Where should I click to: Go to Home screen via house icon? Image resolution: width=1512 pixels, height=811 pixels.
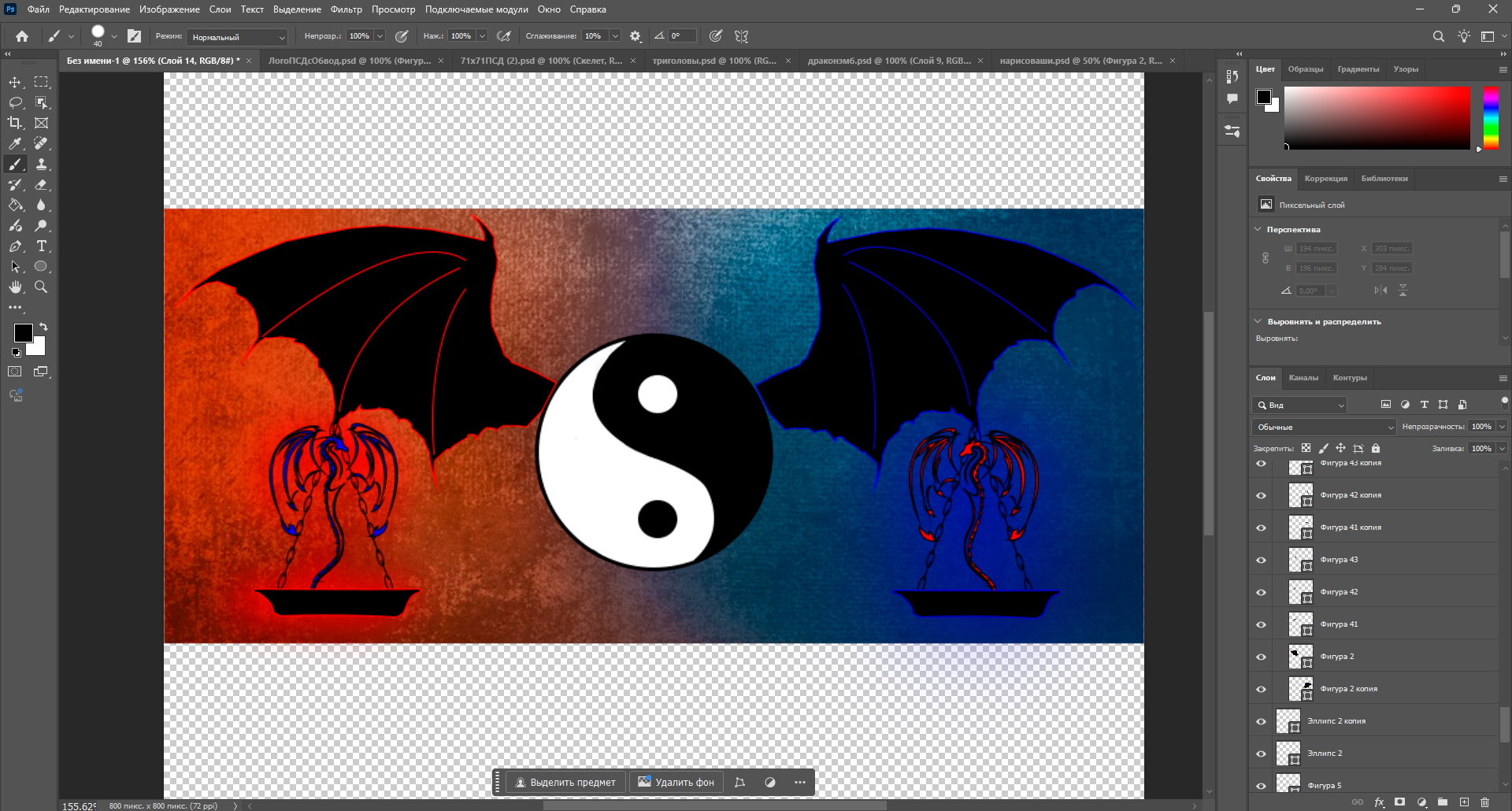tap(22, 36)
